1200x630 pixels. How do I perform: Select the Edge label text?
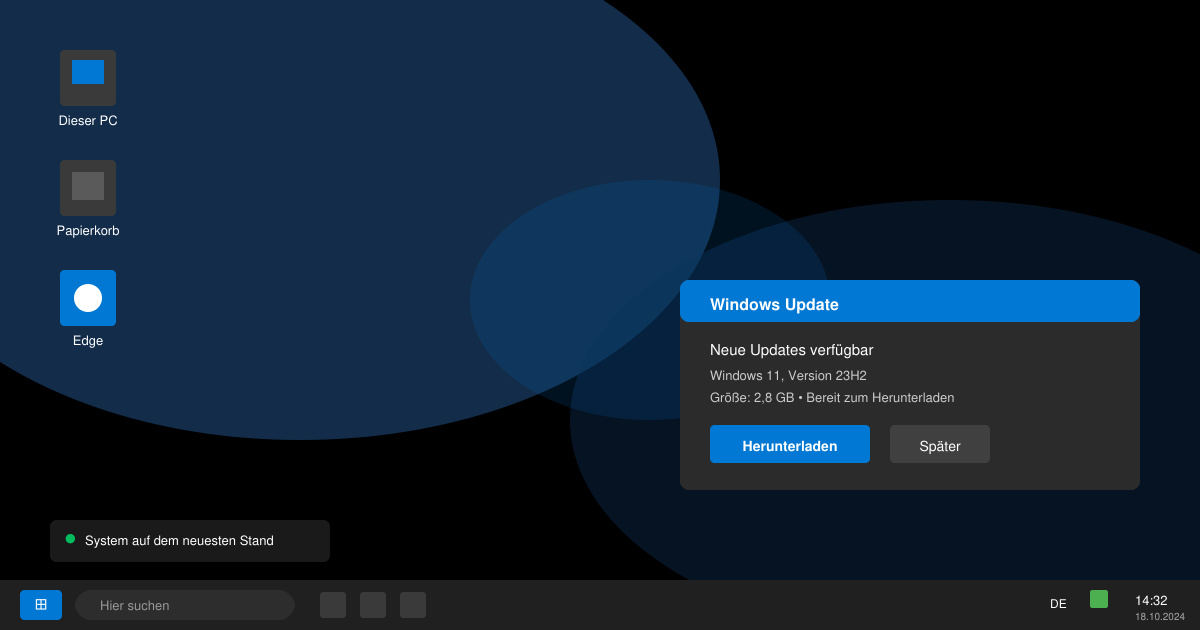pos(88,341)
